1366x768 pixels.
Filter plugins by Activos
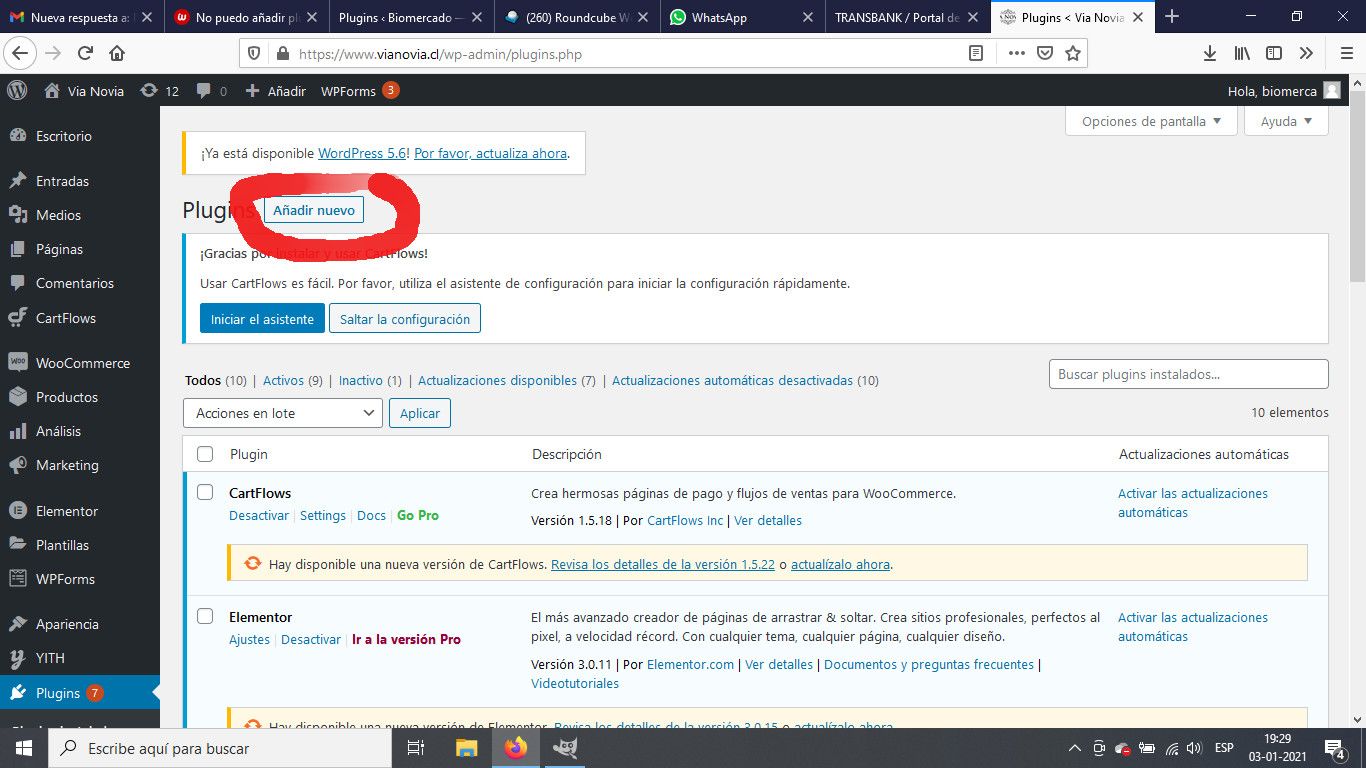[283, 381]
